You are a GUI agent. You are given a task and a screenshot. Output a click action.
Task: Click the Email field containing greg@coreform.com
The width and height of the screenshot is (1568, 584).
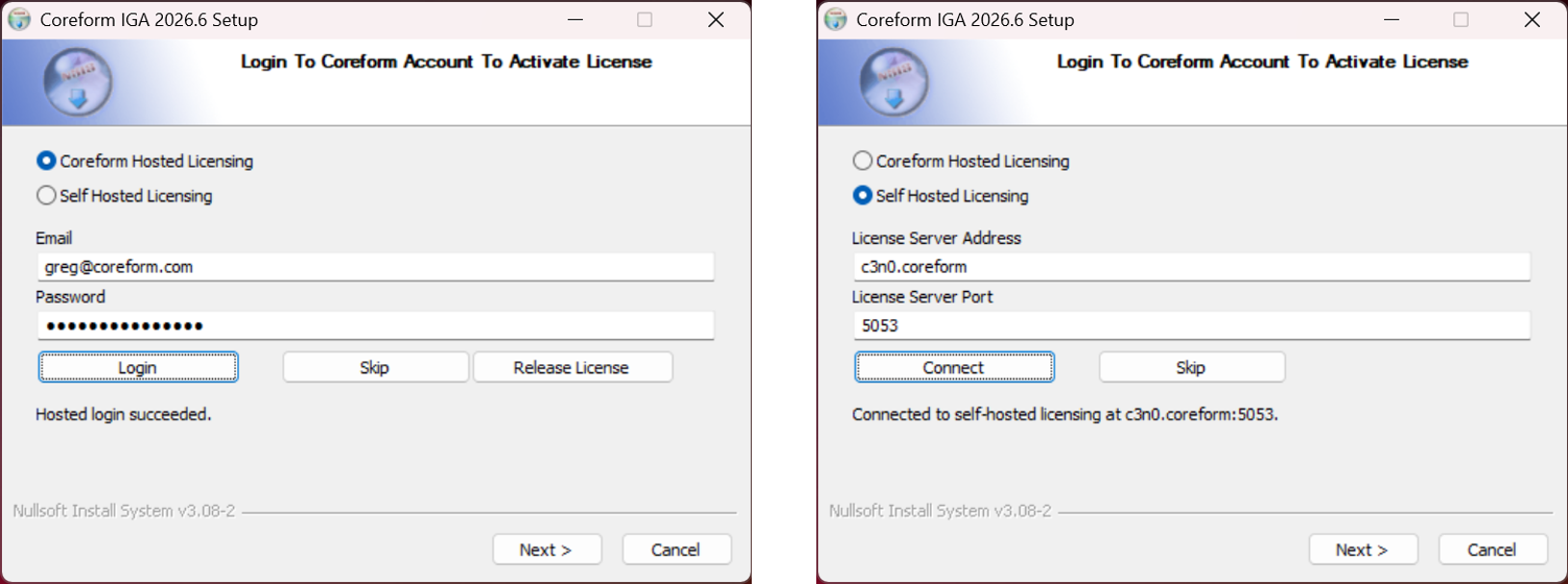pyautogui.click(x=375, y=267)
